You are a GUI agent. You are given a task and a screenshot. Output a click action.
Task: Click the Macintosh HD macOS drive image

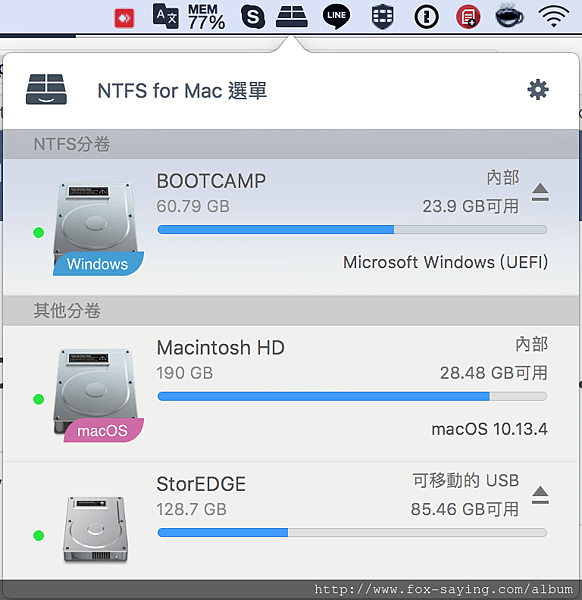pyautogui.click(x=98, y=395)
